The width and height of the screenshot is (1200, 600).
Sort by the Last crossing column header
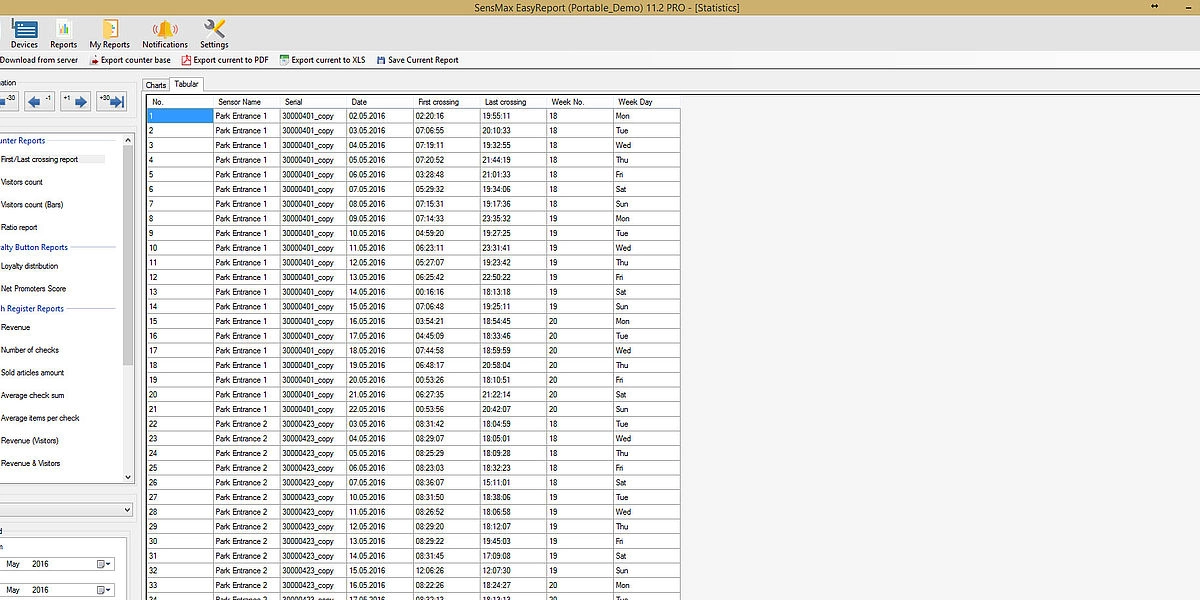[x=514, y=102]
